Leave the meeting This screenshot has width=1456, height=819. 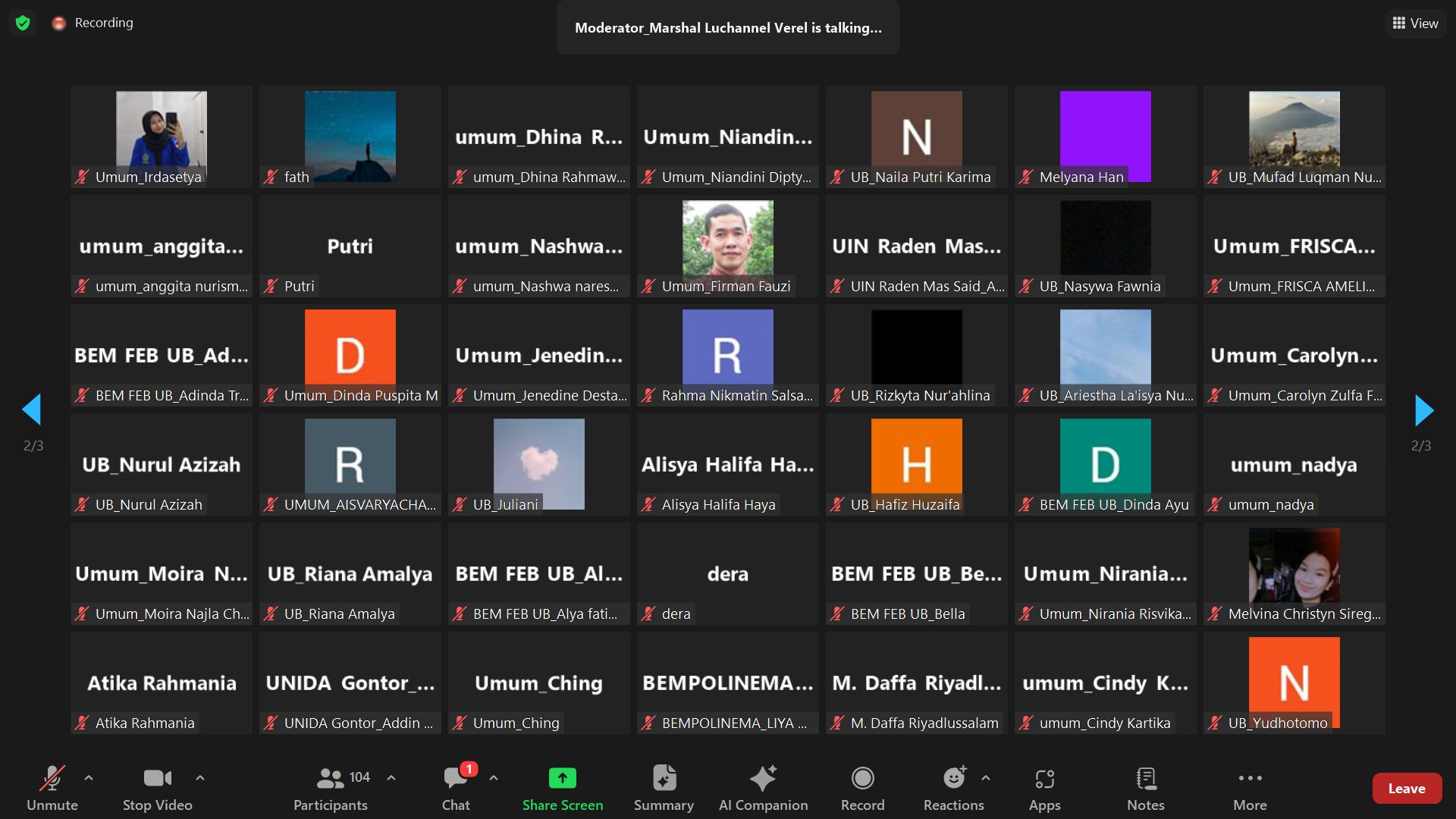tap(1407, 789)
